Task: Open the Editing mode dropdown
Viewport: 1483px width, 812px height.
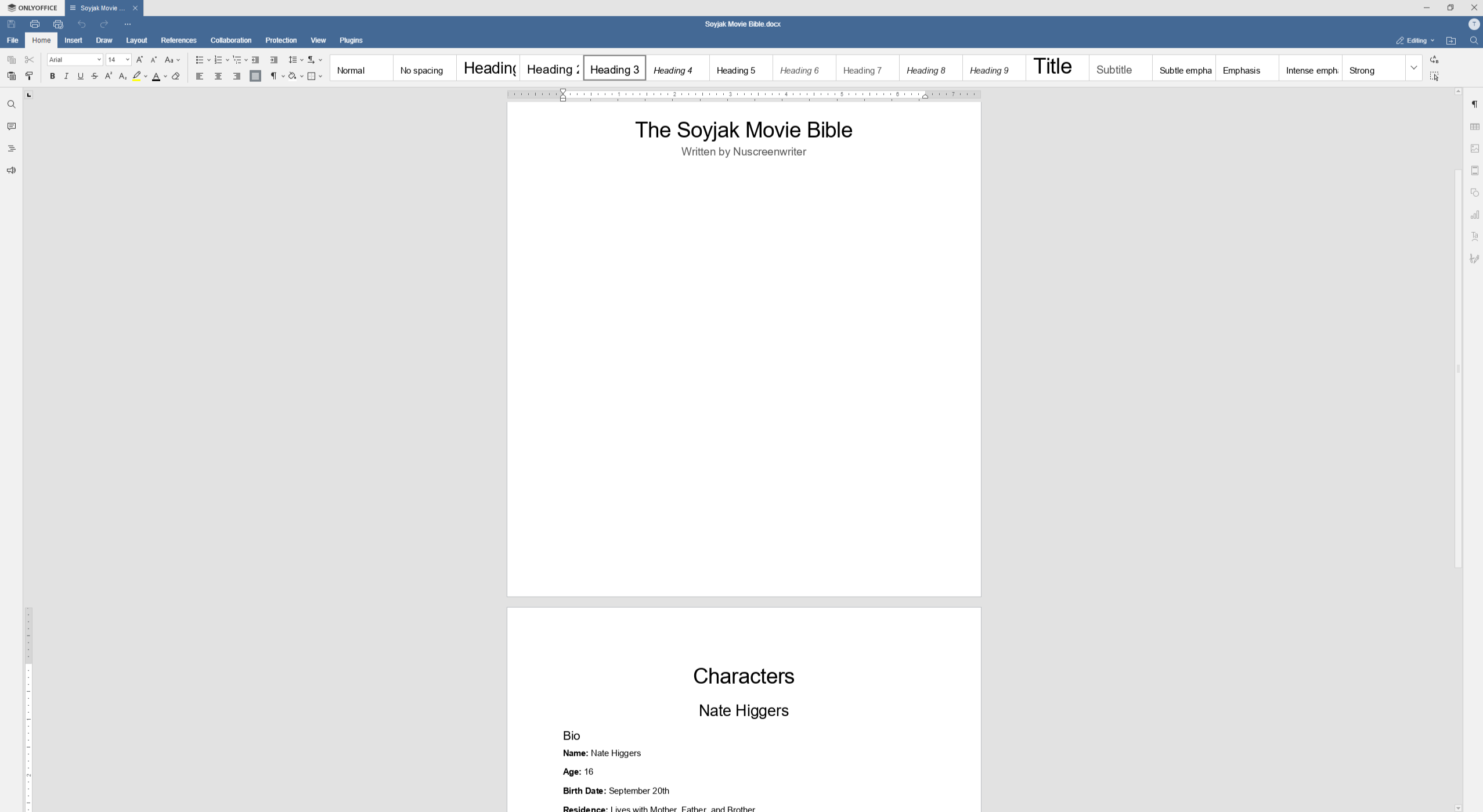Action: click(1415, 41)
